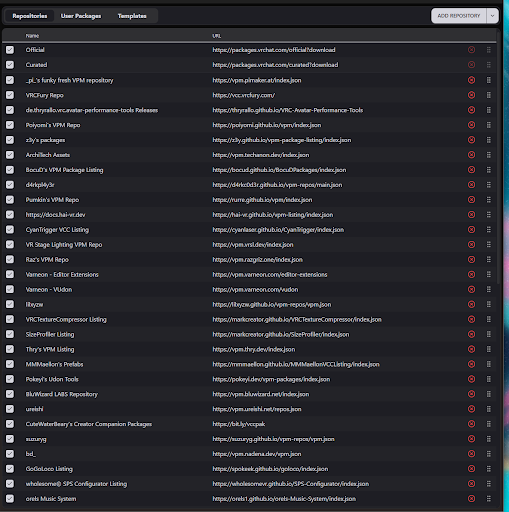Delete the Poiyomi's VPM Repo entry

pos(471,125)
